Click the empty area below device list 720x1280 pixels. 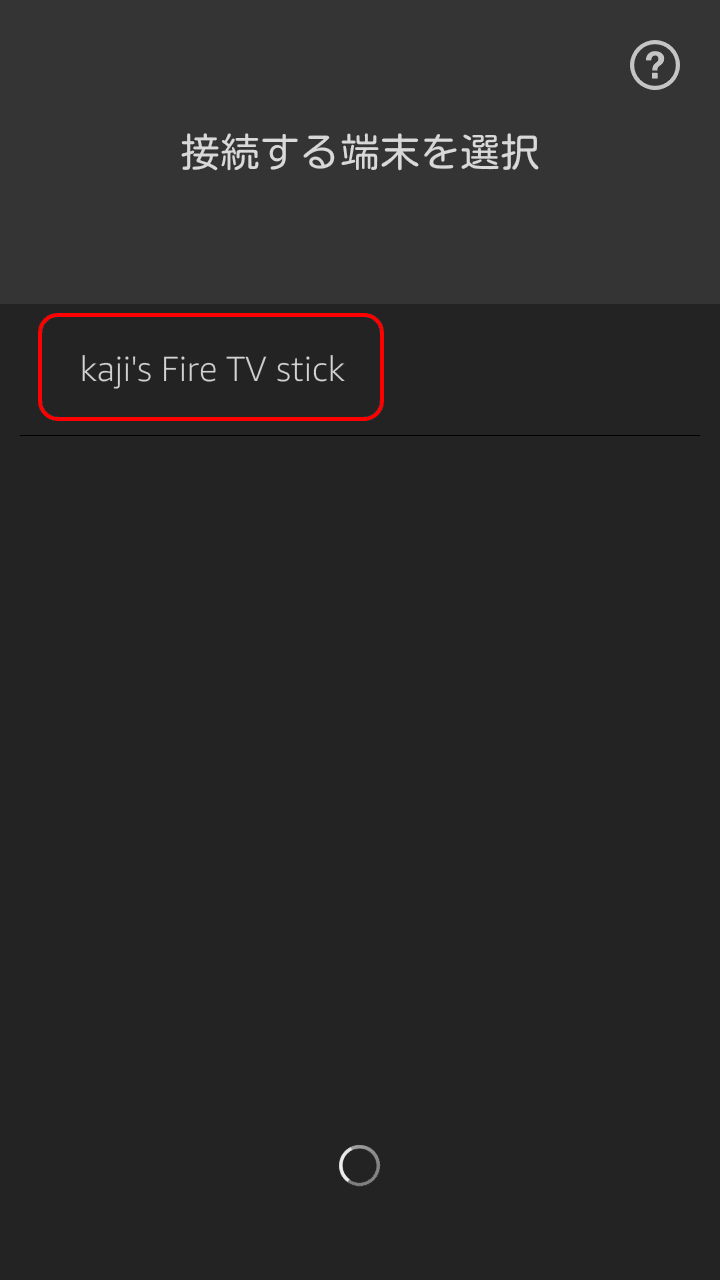tap(360, 780)
